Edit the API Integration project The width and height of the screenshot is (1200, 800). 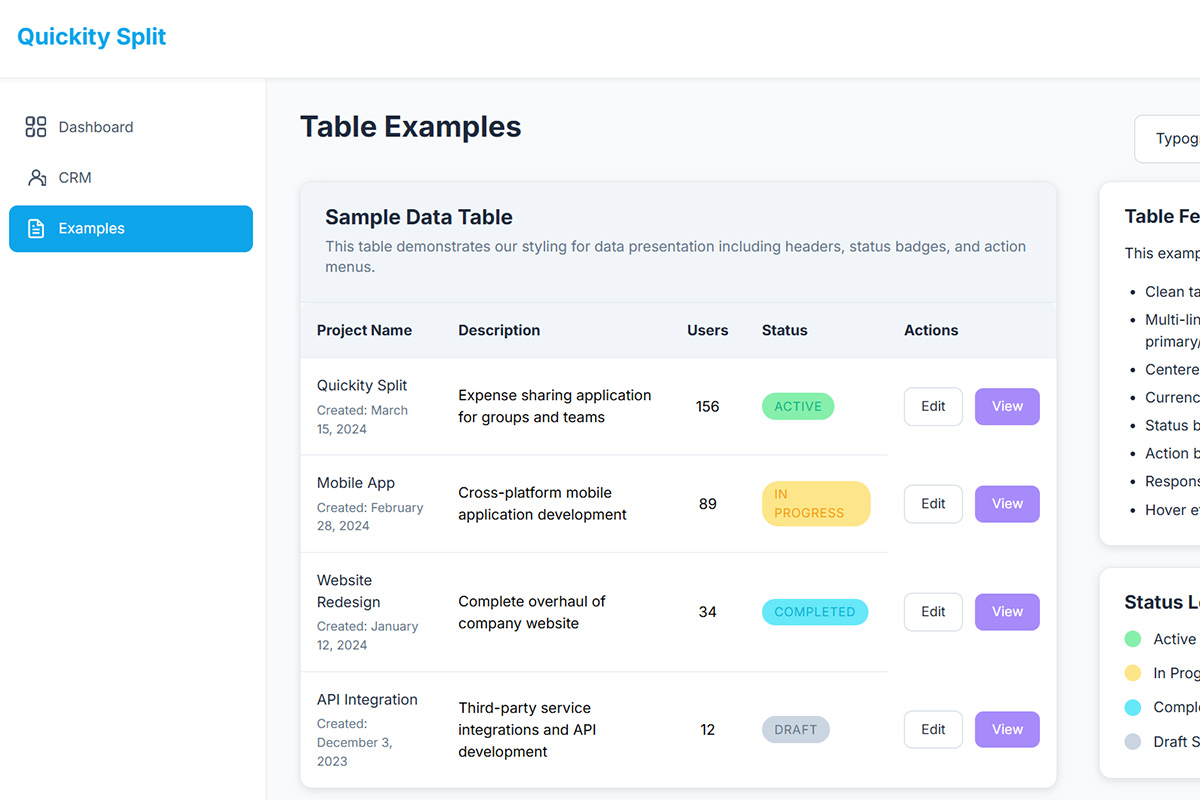[x=933, y=730]
